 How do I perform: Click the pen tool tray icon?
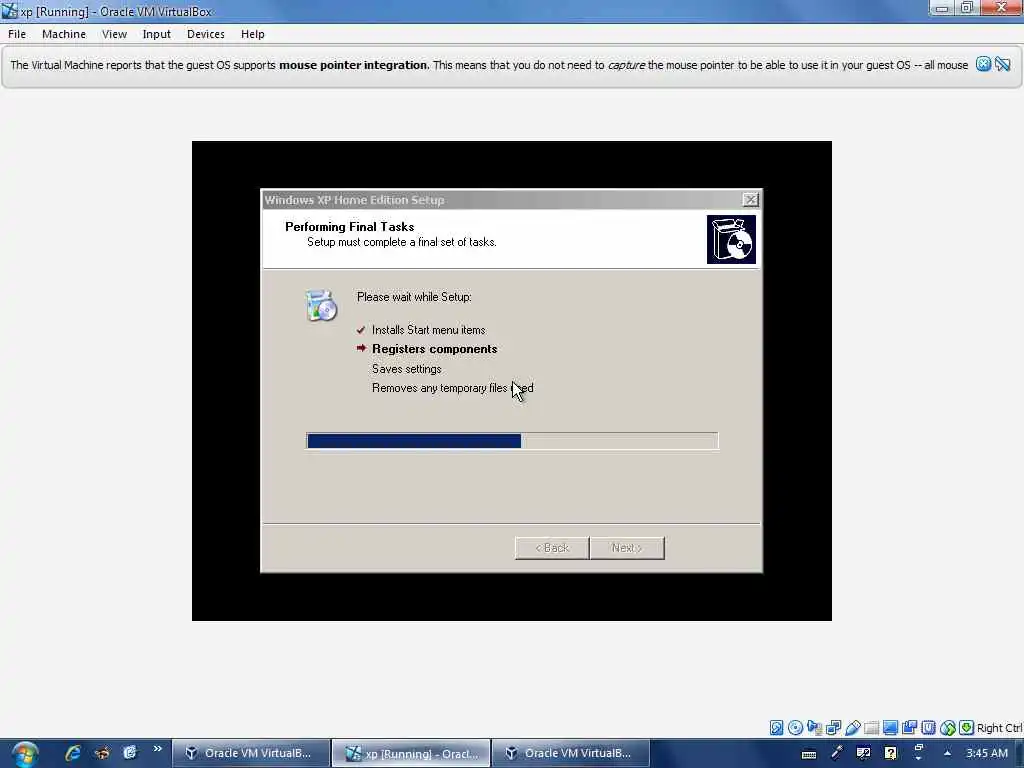coord(837,753)
